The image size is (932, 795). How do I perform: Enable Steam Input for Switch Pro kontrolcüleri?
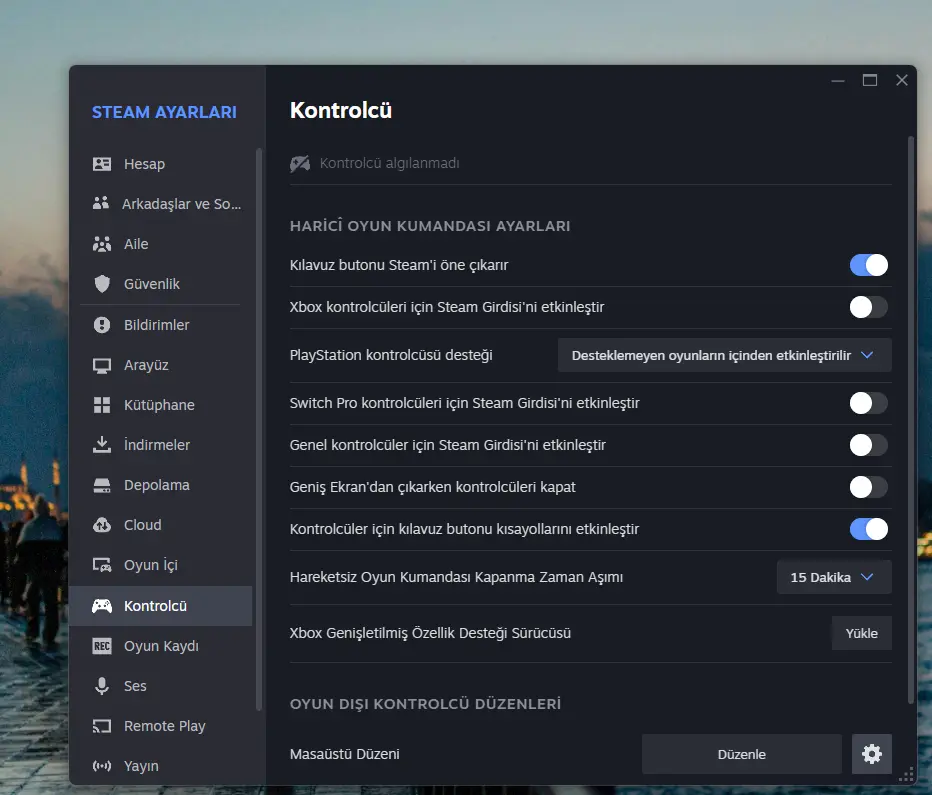click(x=868, y=403)
